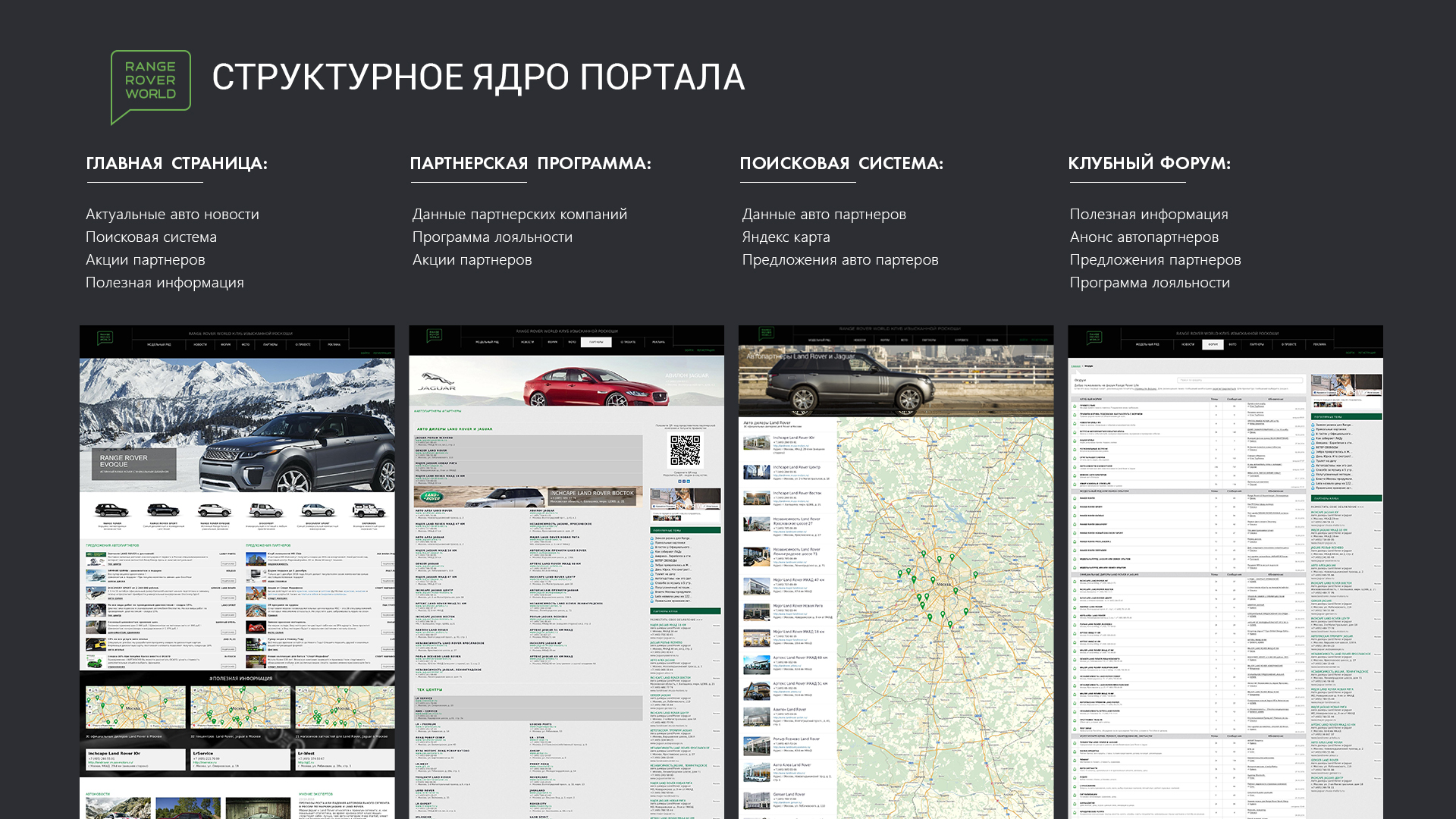Click the forum search field in the forum mockup
The image size is (1456, 819).
(x=1240, y=380)
